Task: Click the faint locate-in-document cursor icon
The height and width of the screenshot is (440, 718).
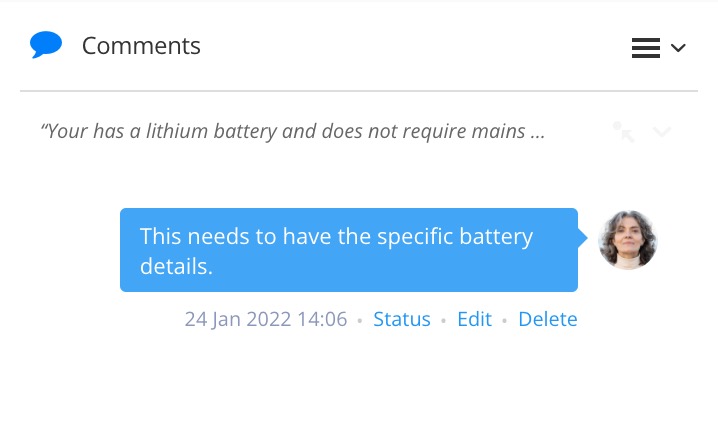Action: click(624, 131)
